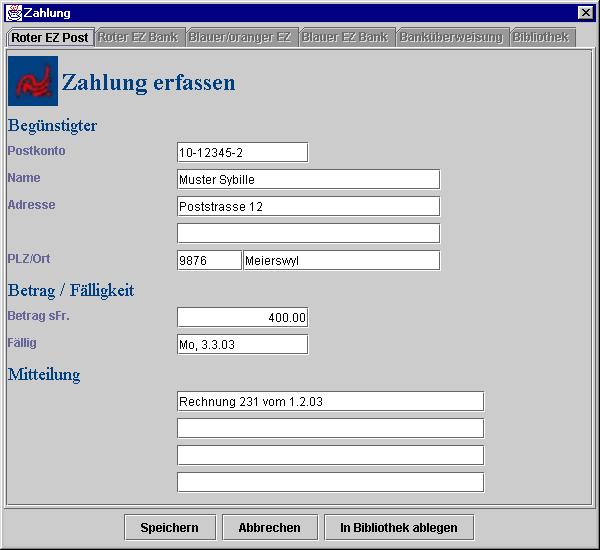Select the Betrag sFr. field with 400.00
Image resolution: width=600 pixels, height=550 pixels.
(x=243, y=317)
